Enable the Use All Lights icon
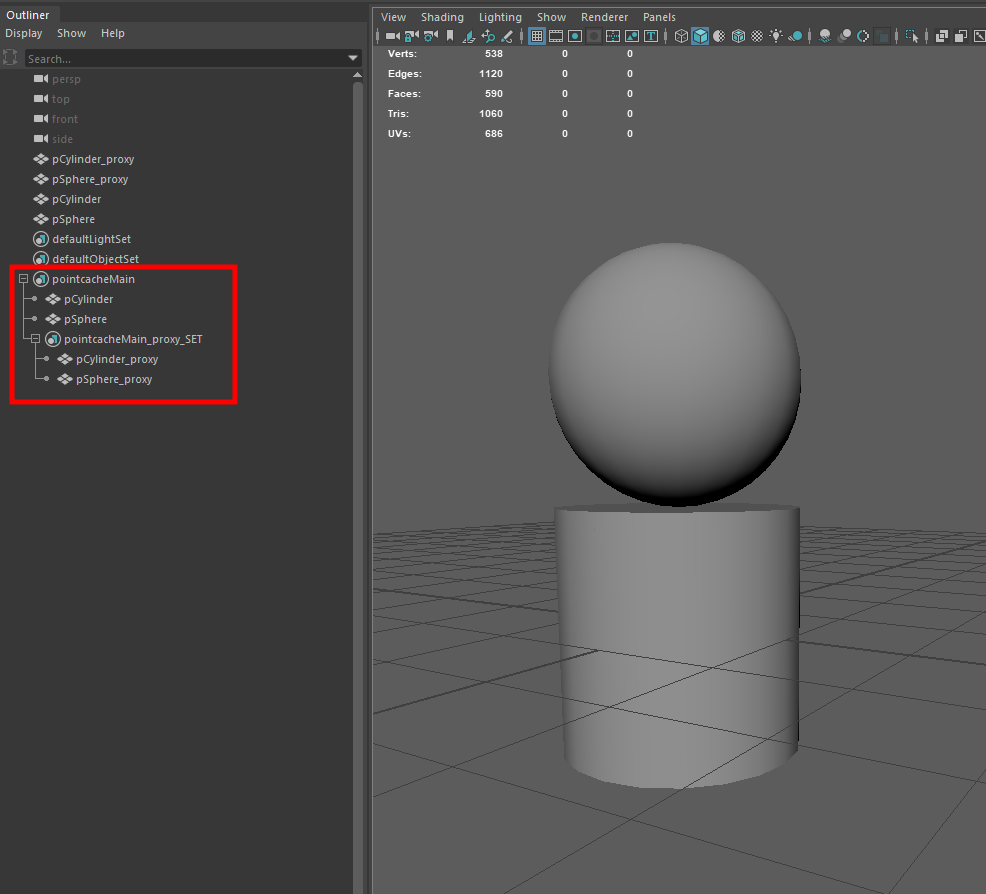Image resolution: width=986 pixels, height=894 pixels. (776, 36)
